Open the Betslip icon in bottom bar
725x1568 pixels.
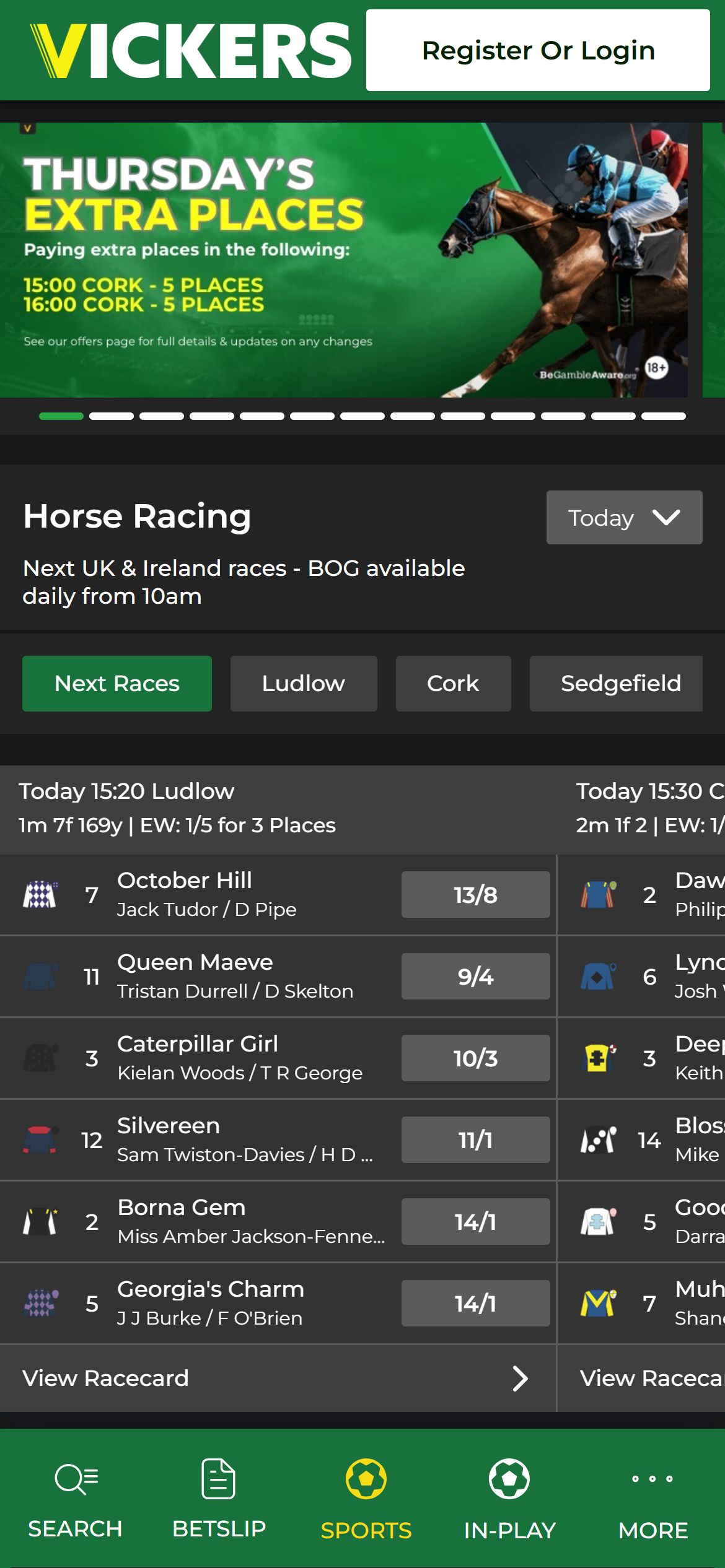[219, 1479]
